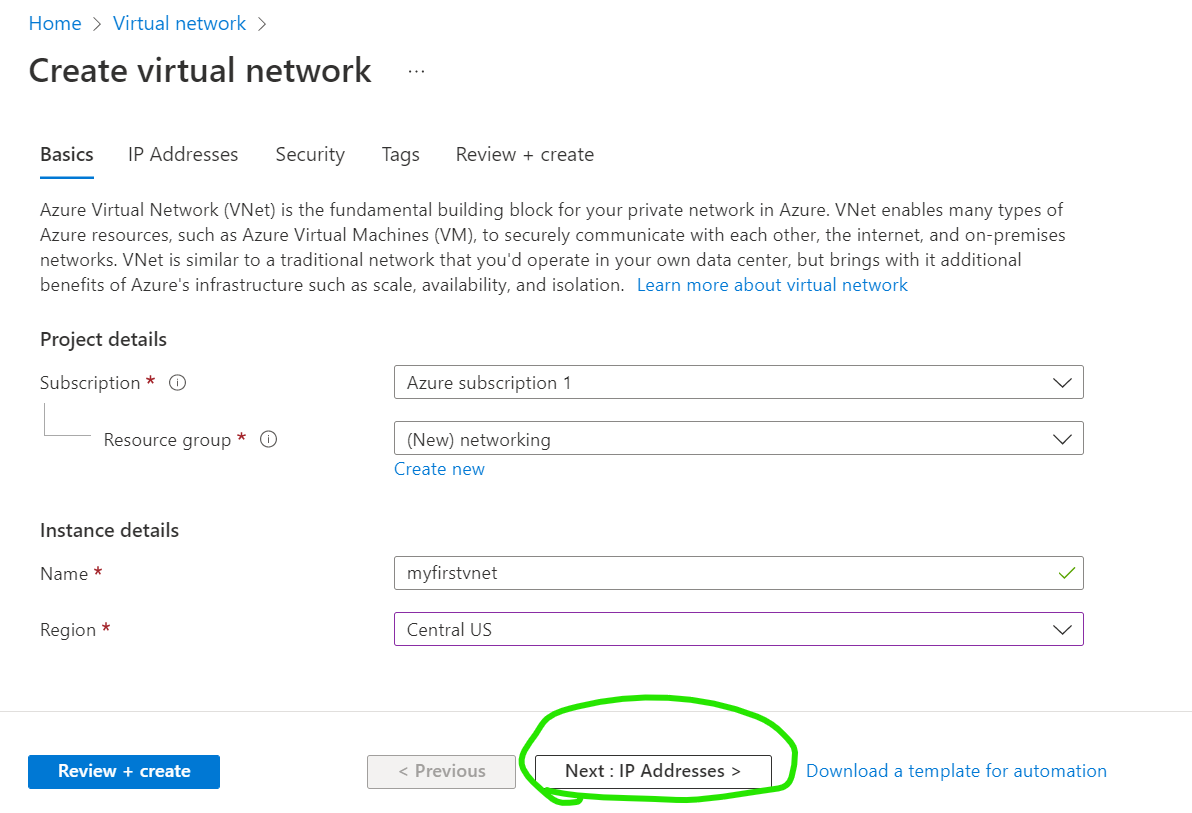Click the blue Review + create button
The width and height of the screenshot is (1192, 813).
(x=124, y=772)
